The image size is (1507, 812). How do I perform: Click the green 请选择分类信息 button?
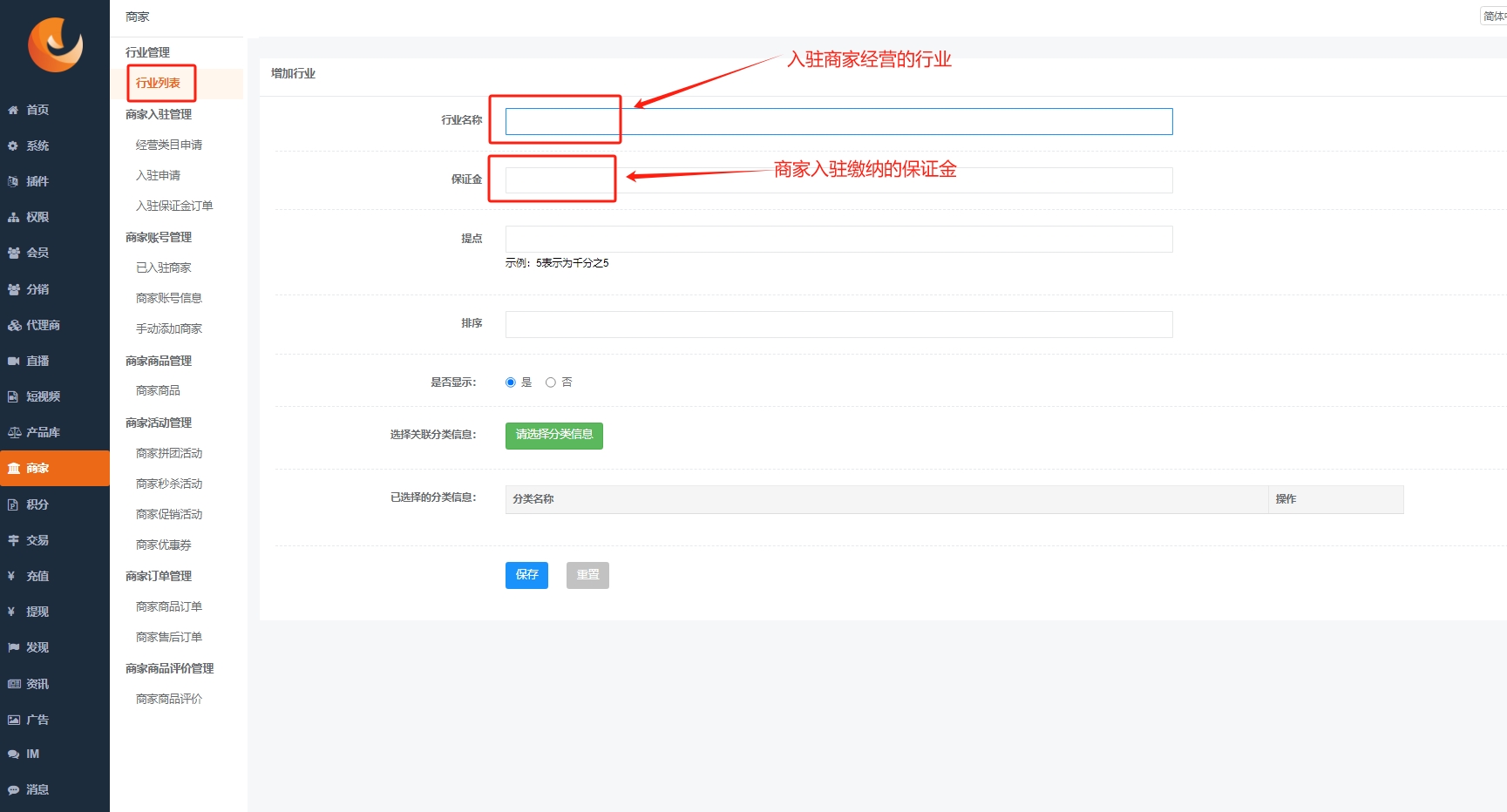pyautogui.click(x=554, y=435)
